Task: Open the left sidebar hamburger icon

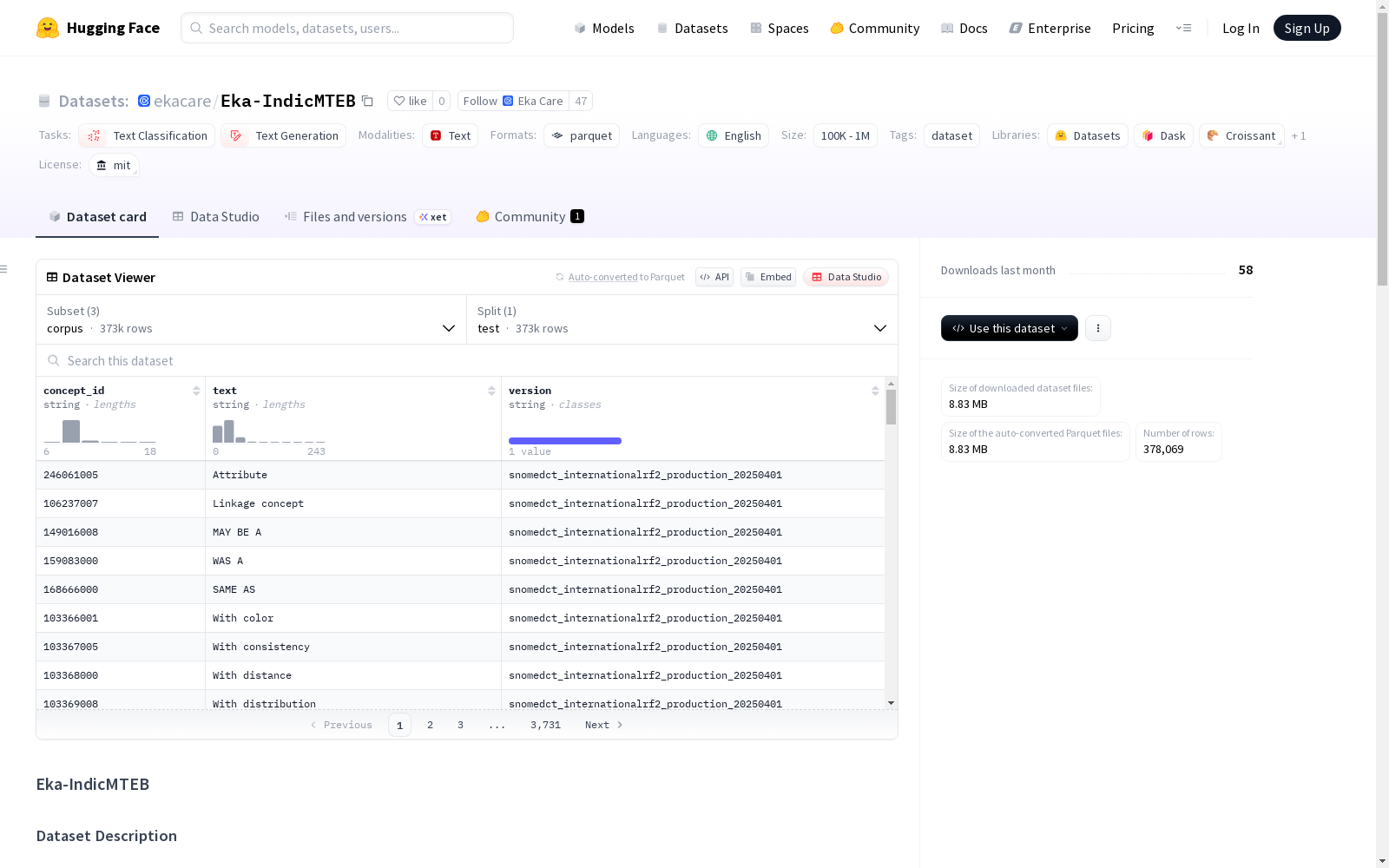Action: pyautogui.click(x=3, y=269)
